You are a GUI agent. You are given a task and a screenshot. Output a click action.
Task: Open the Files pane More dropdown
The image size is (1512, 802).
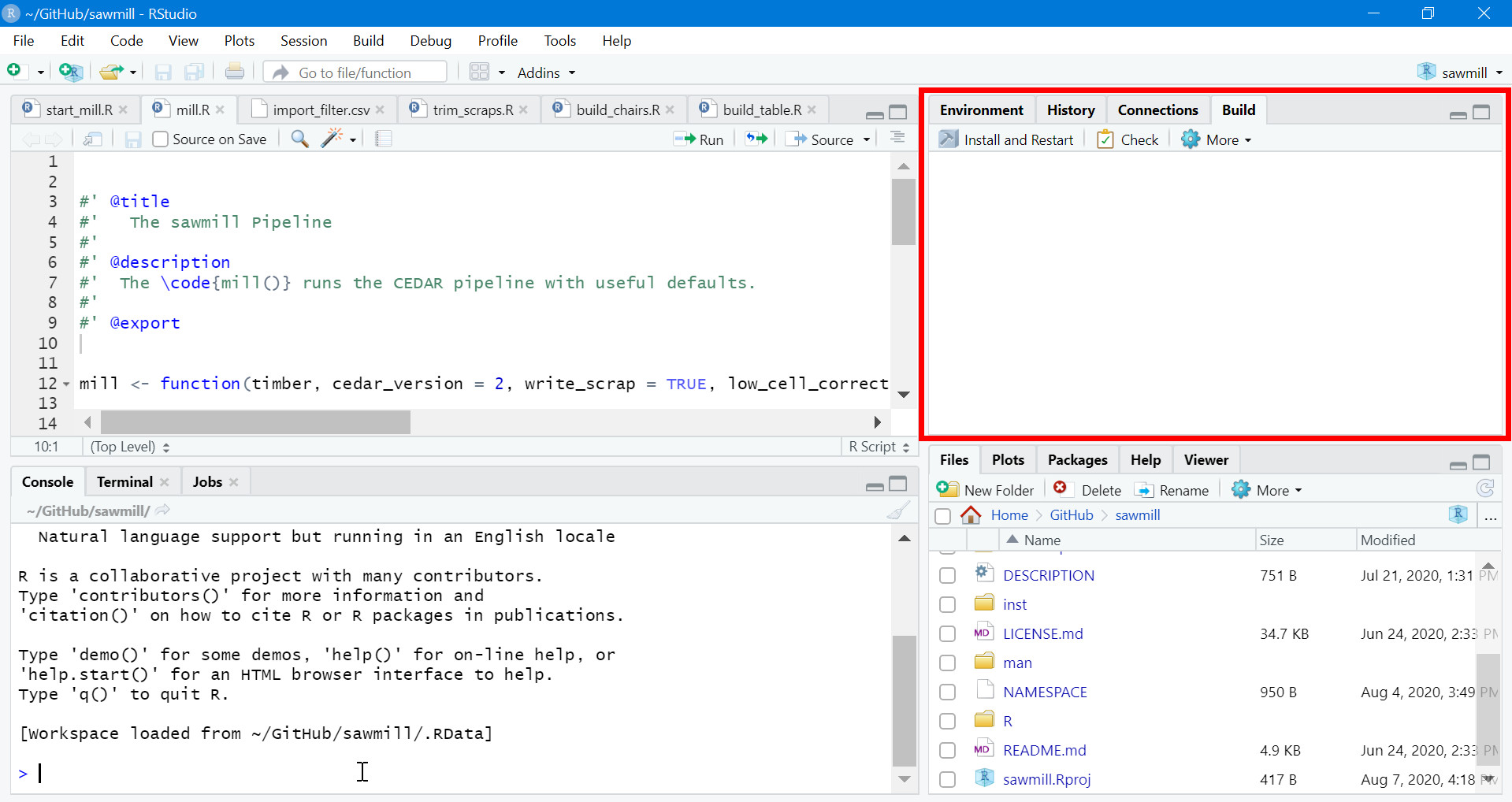[x=1267, y=490]
